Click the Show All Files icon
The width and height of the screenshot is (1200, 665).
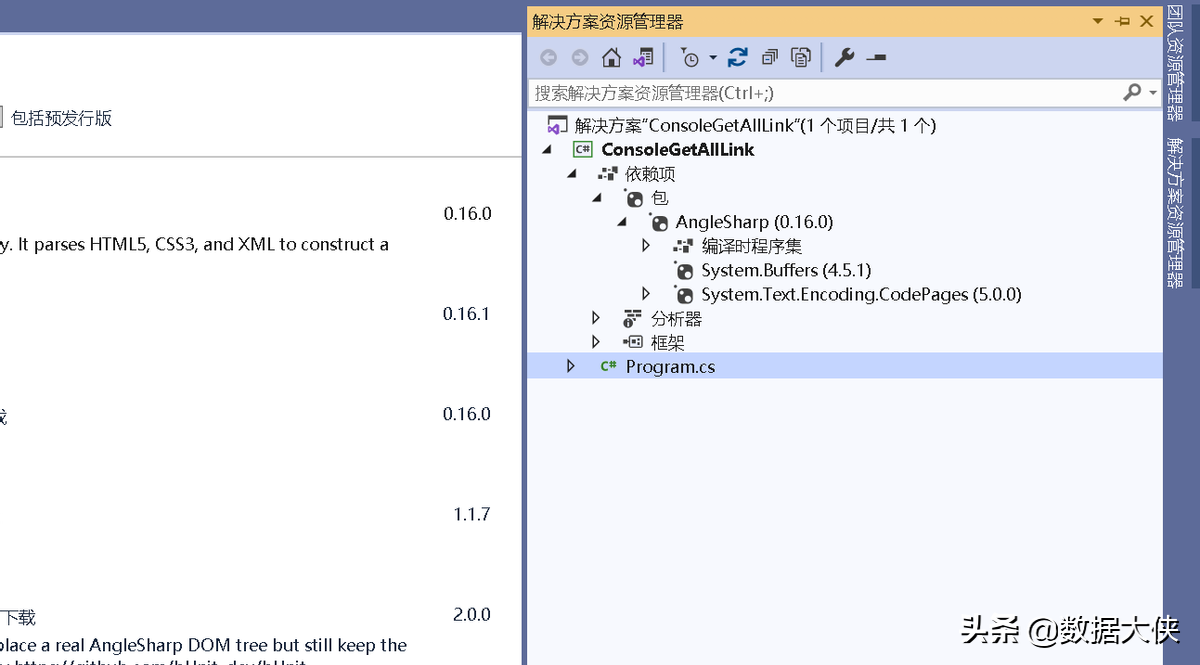click(x=801, y=58)
